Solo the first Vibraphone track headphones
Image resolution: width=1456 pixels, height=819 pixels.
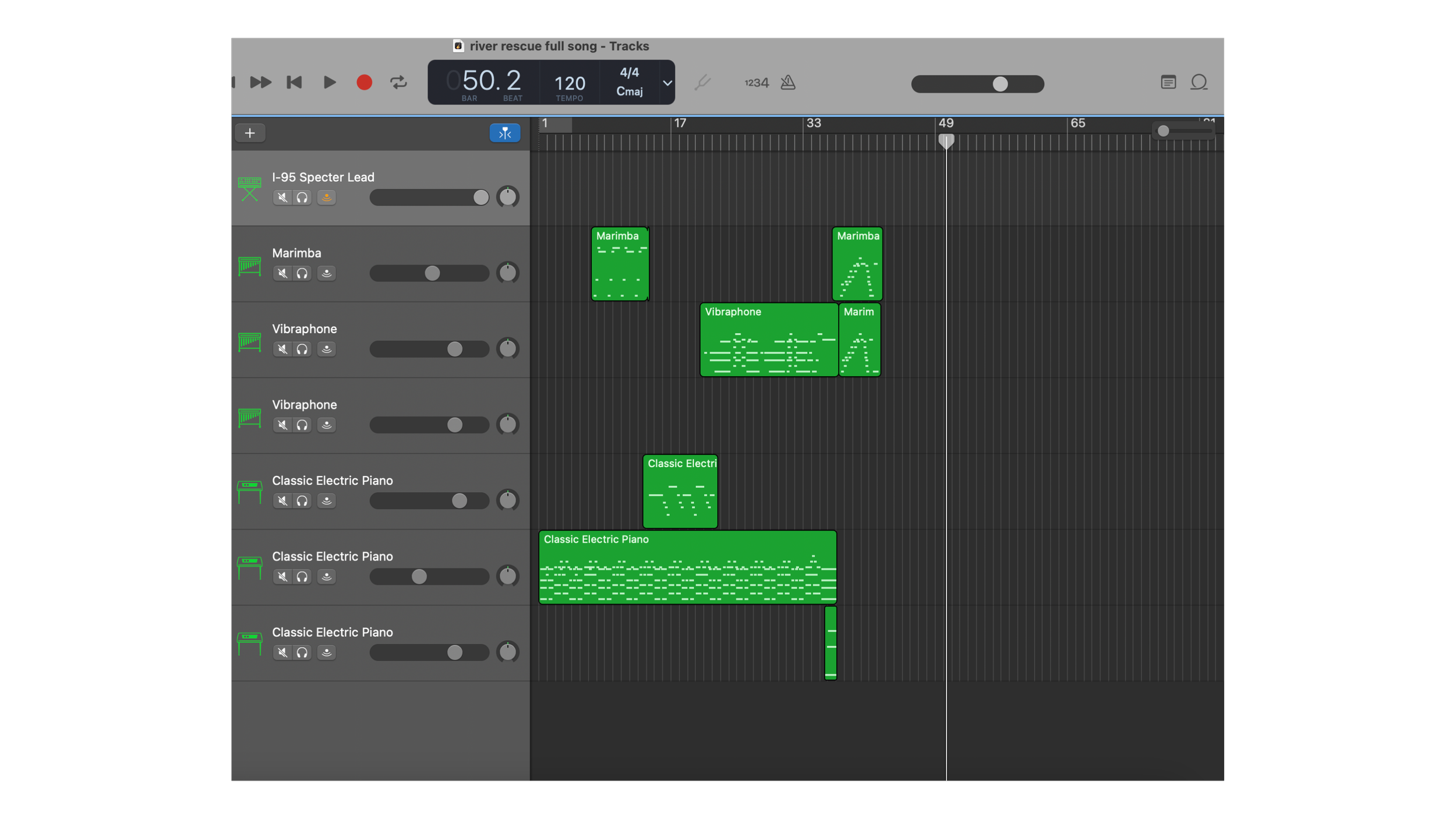coord(302,350)
